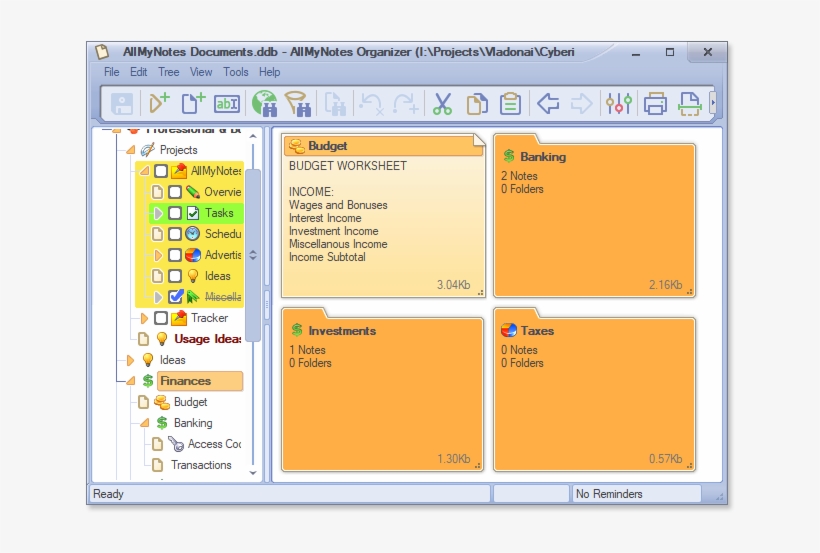Uncheck the Miscellaneous item checkbox
Viewport: 820px width, 553px height.
[176, 297]
